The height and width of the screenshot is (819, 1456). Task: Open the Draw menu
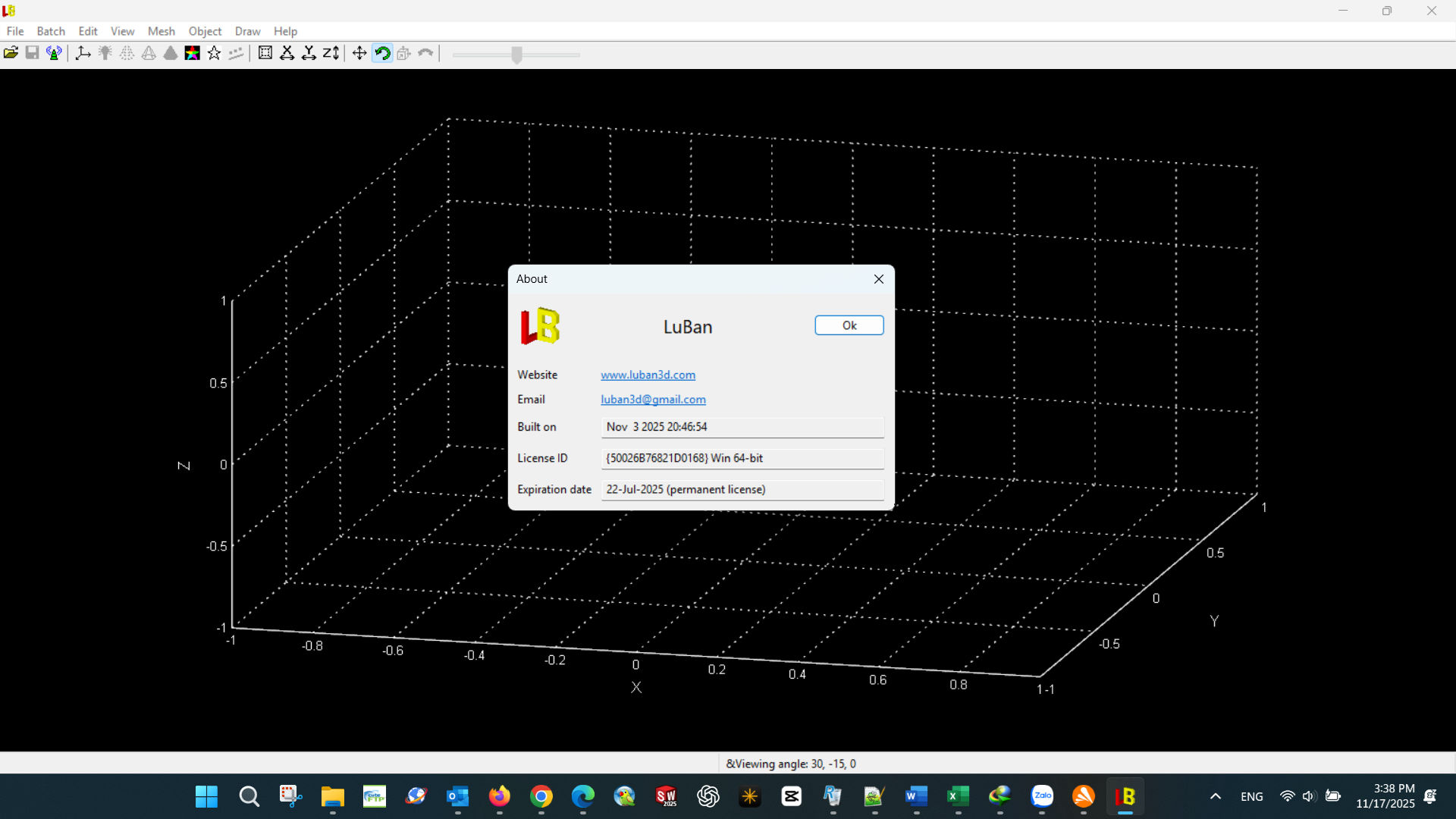click(247, 31)
